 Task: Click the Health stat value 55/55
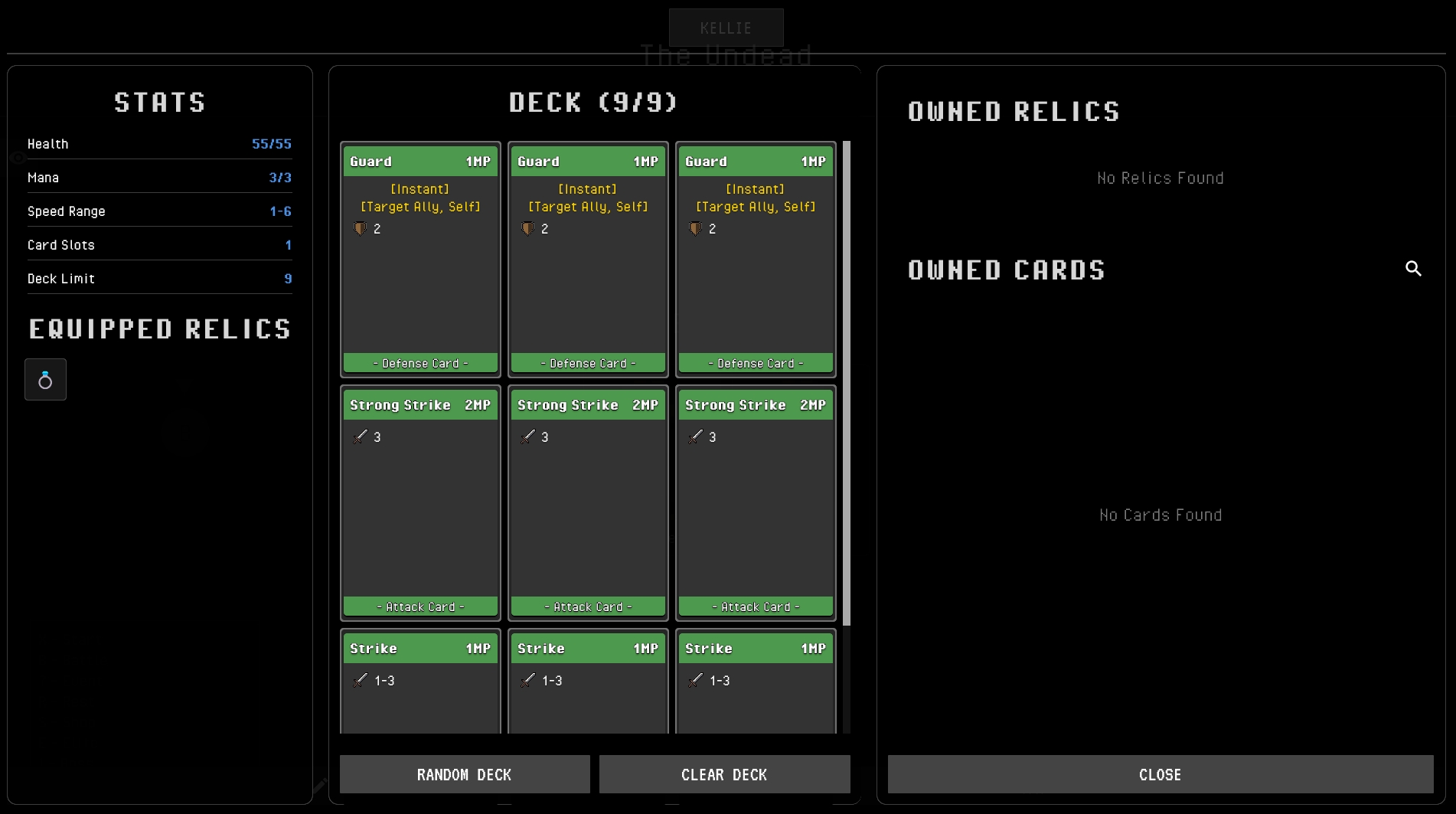(x=271, y=144)
